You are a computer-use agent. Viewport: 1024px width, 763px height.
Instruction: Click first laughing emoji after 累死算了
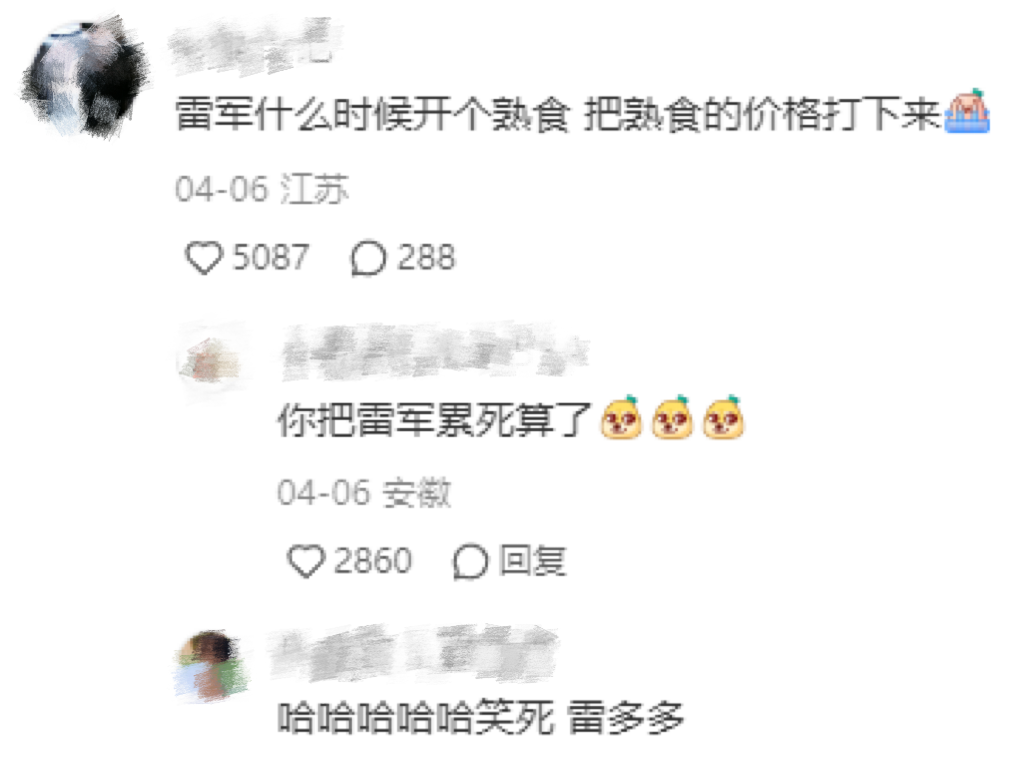tap(621, 417)
